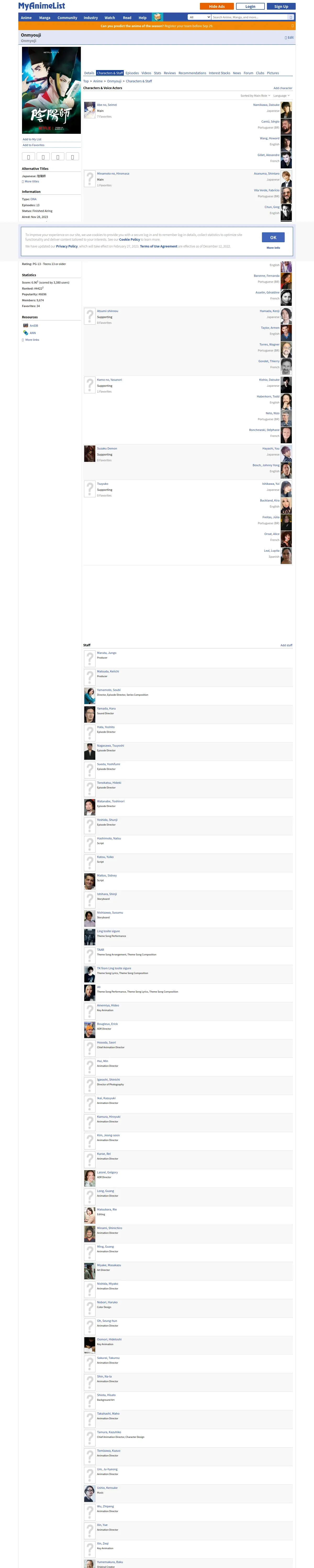
Task: Open Namikawa, Daisuke voice actor photo
Action: click(x=286, y=111)
